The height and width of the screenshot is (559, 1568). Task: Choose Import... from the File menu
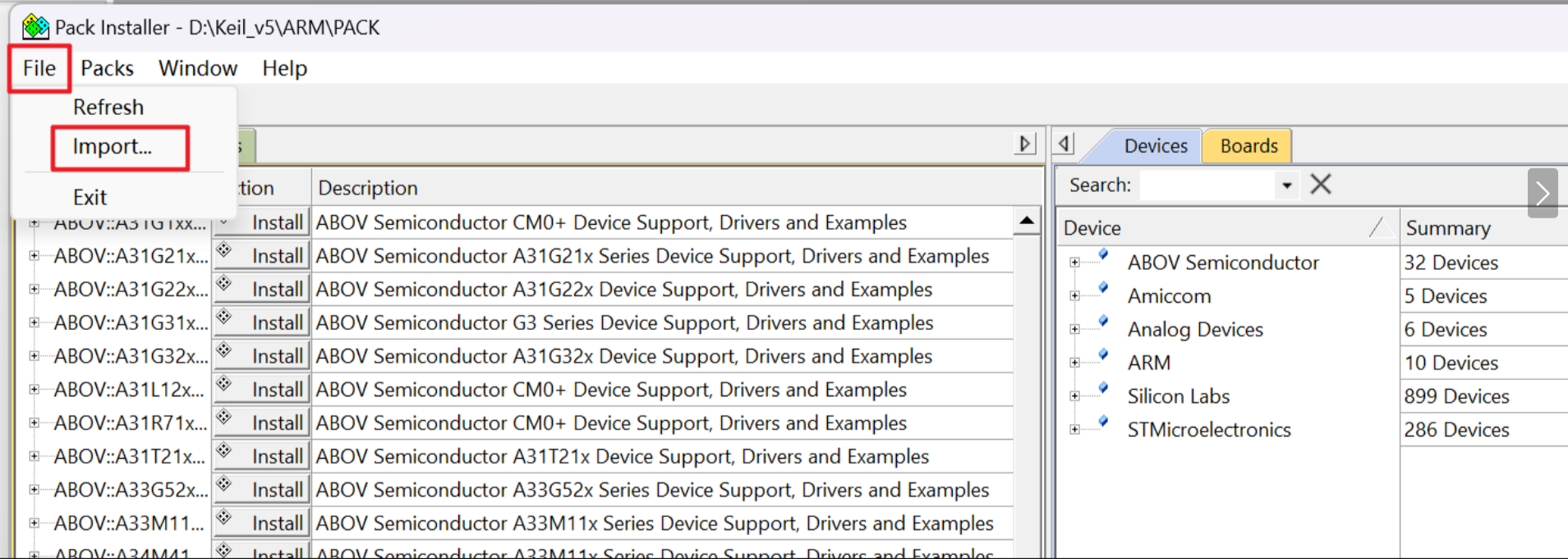(113, 146)
